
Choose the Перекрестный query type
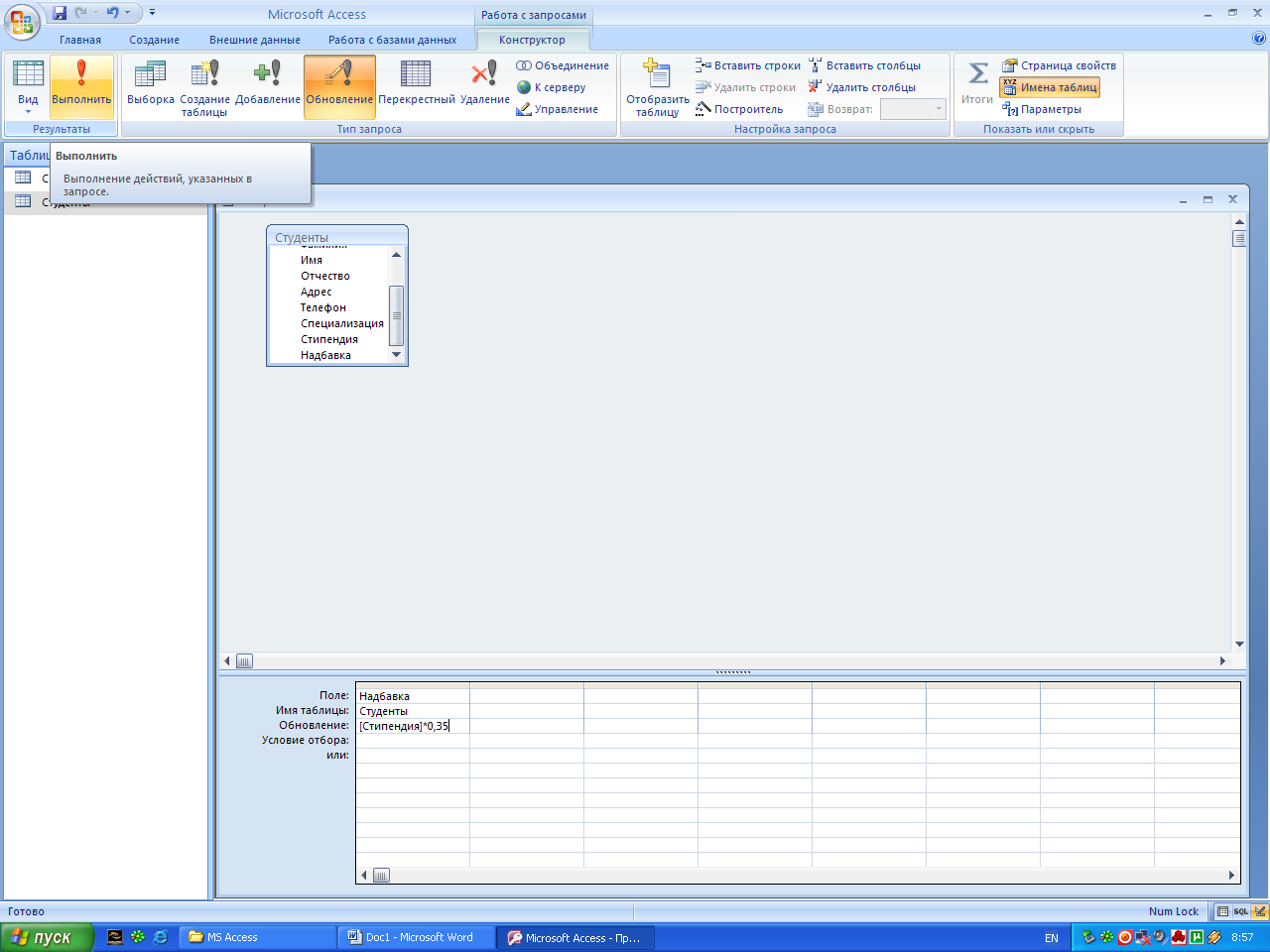tap(417, 87)
